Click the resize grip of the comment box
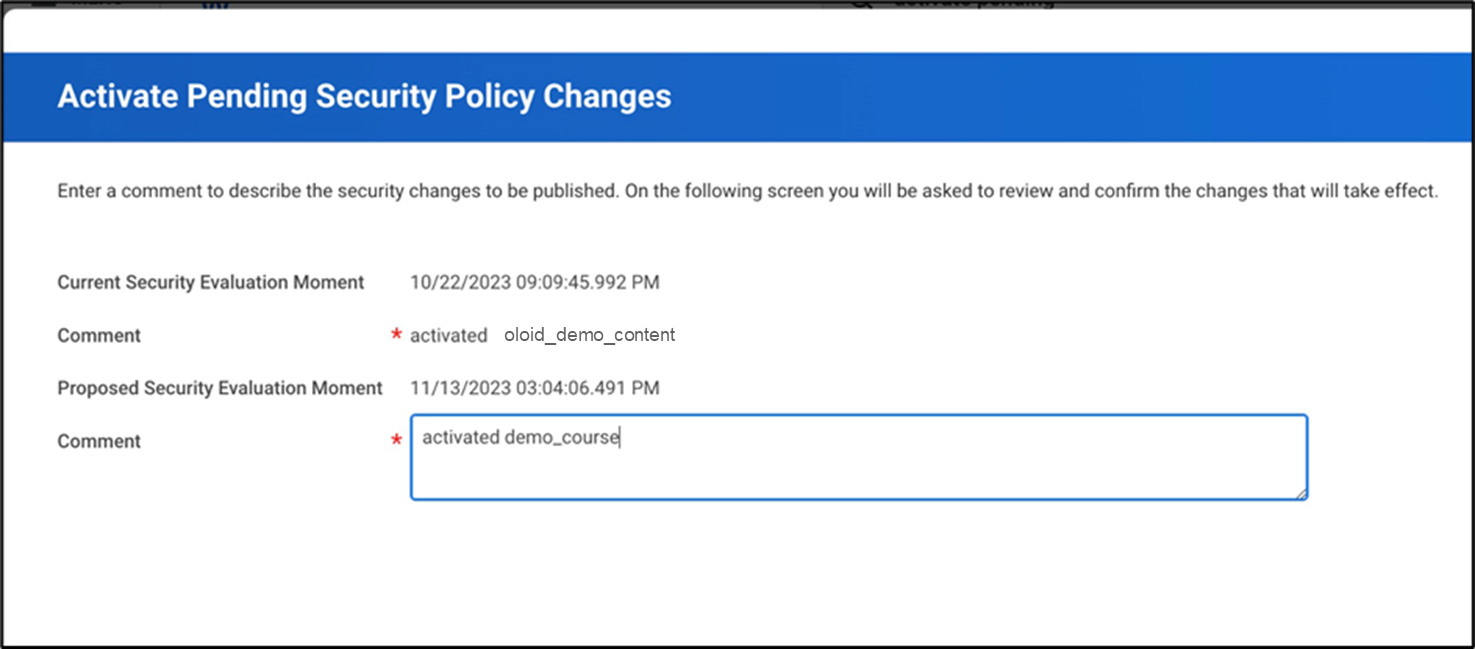Image resolution: width=1475 pixels, height=649 pixels. [x=1301, y=493]
